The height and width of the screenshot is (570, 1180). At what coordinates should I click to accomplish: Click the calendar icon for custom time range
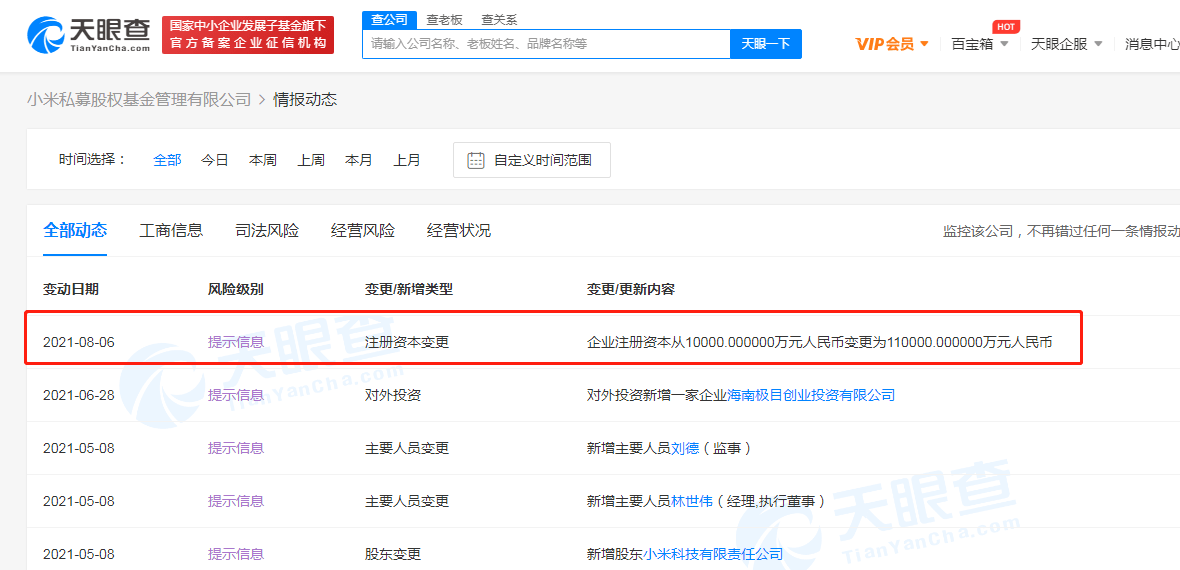click(476, 160)
